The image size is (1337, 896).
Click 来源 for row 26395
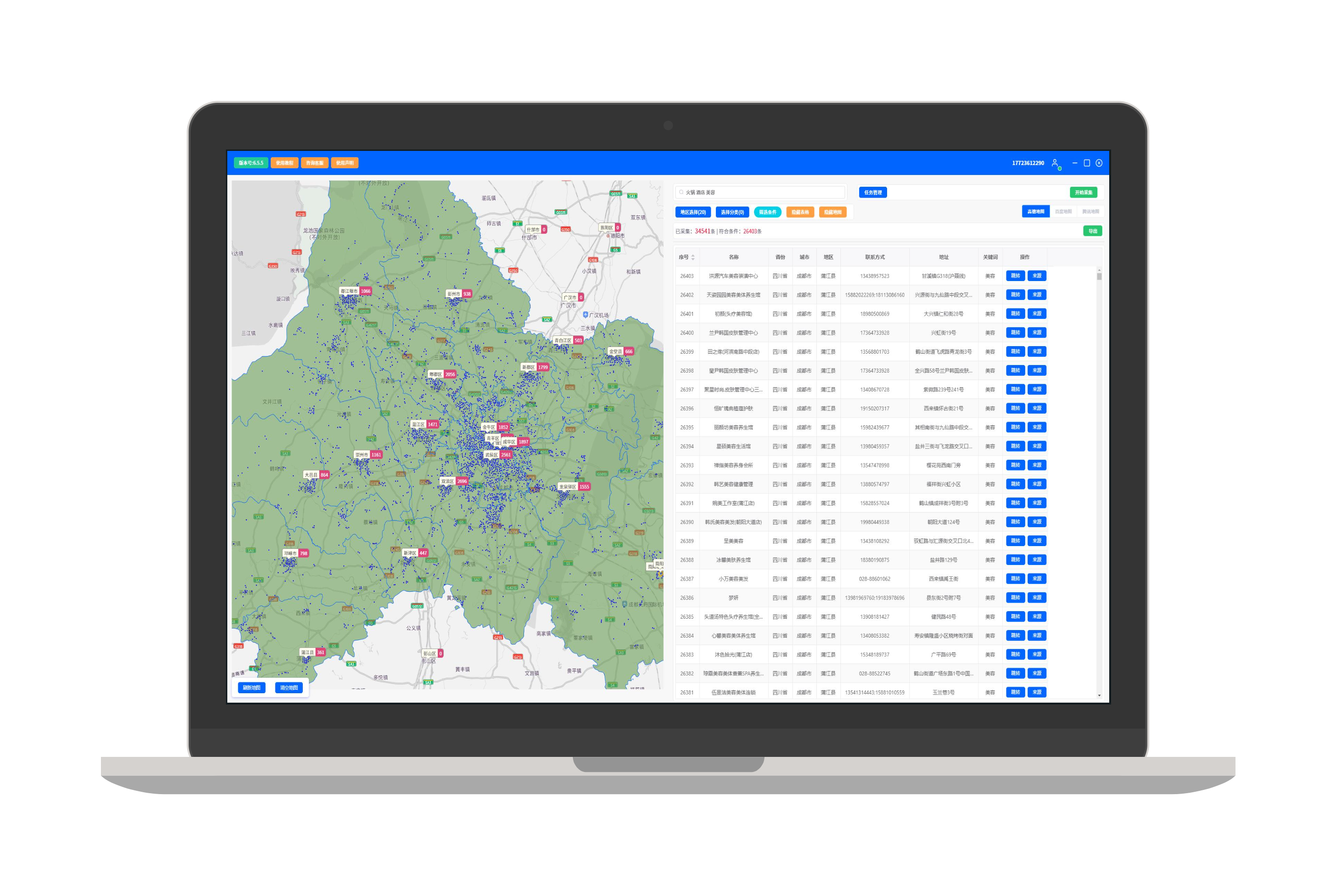1037,427
